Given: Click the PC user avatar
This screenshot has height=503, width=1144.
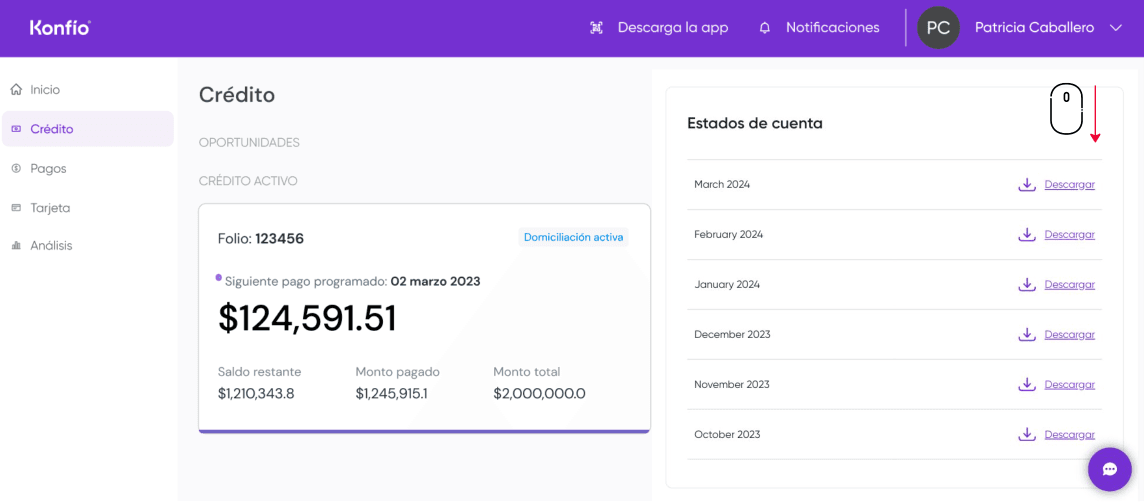Looking at the screenshot, I should point(938,28).
